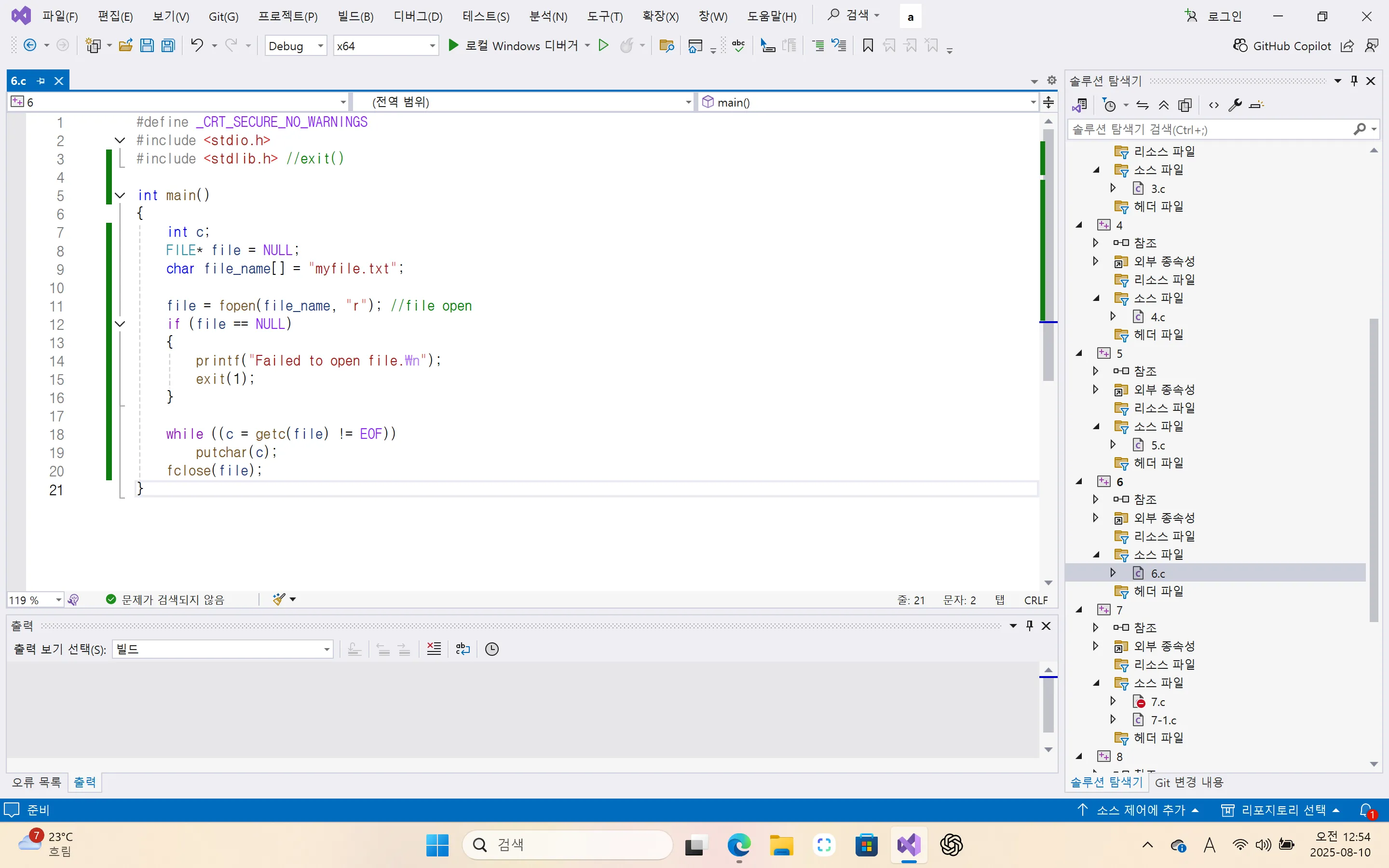Screen dimensions: 1389x868
Task: Click Solution Explorer vertical scrollbar thumb
Action: pos(1374,470)
